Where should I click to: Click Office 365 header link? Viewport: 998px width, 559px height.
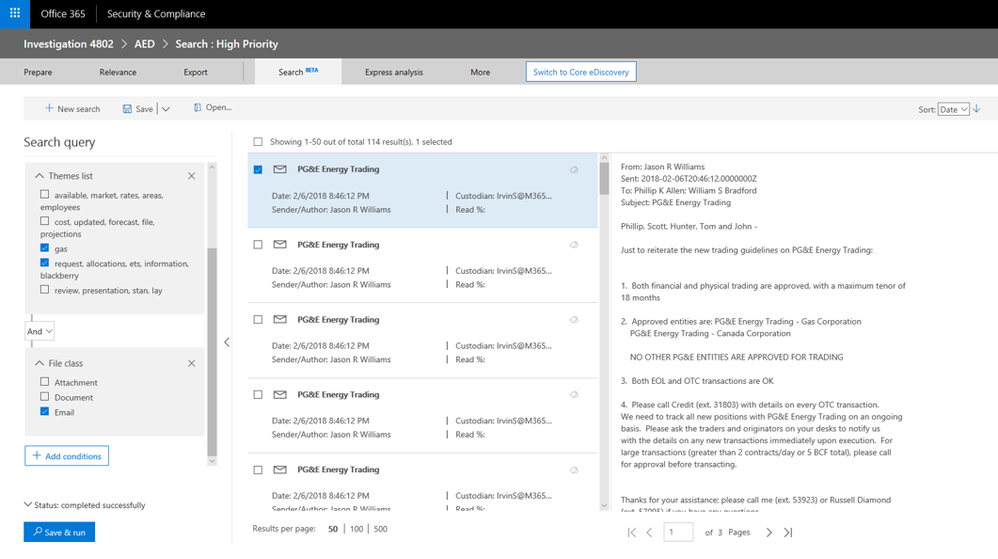62,13
